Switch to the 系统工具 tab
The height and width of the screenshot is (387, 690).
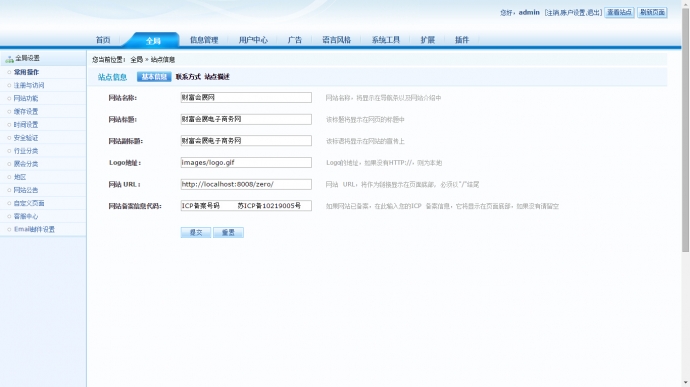pyautogui.click(x=385, y=40)
